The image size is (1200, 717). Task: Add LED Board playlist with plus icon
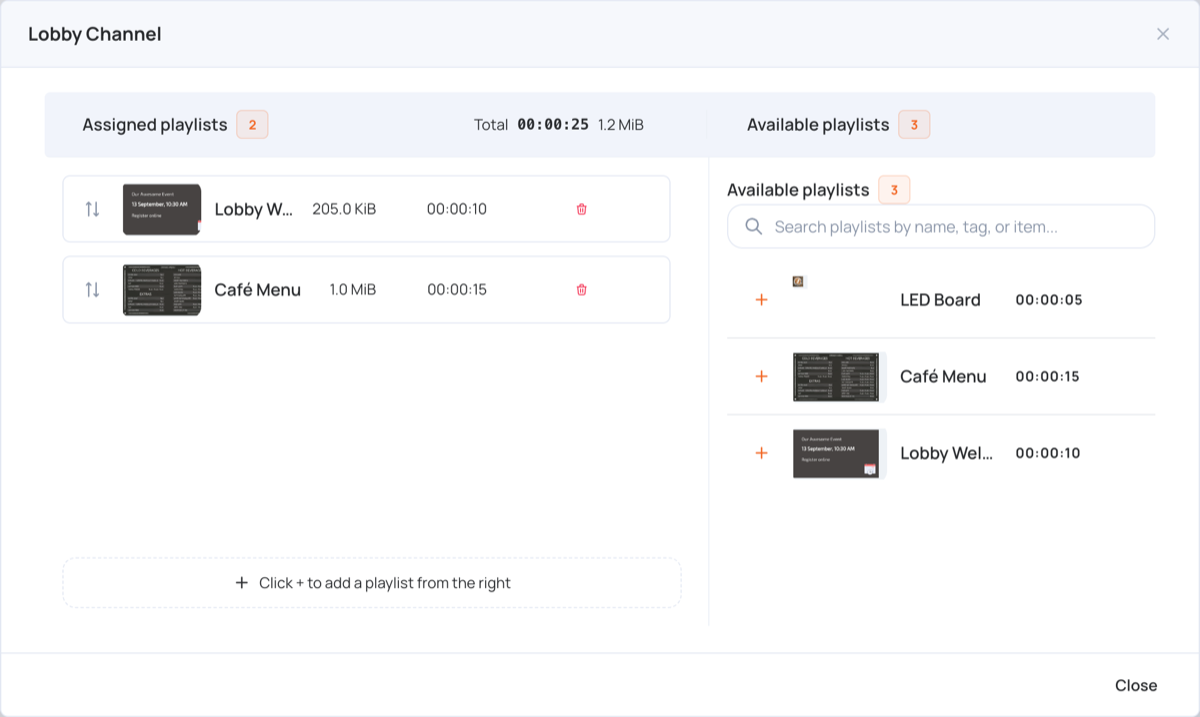point(761,300)
